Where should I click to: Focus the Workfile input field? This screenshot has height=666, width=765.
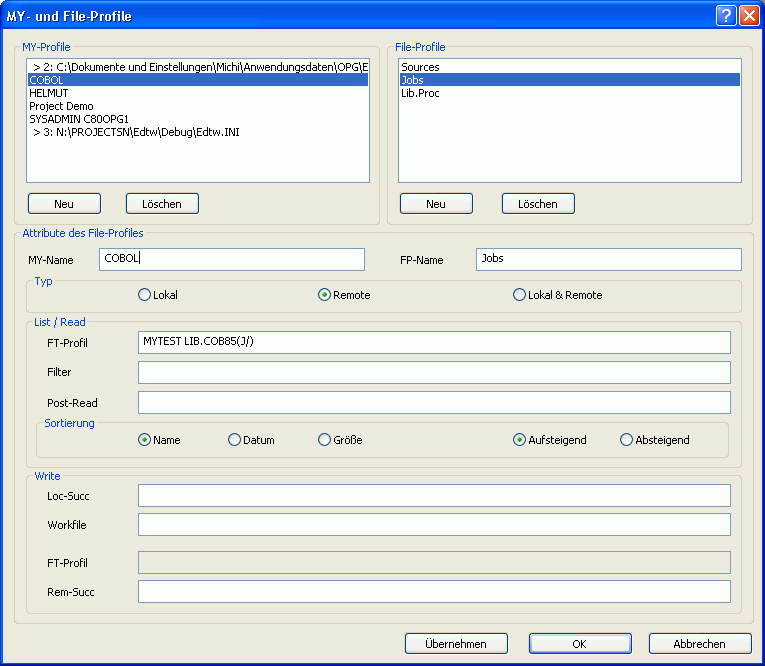434,525
